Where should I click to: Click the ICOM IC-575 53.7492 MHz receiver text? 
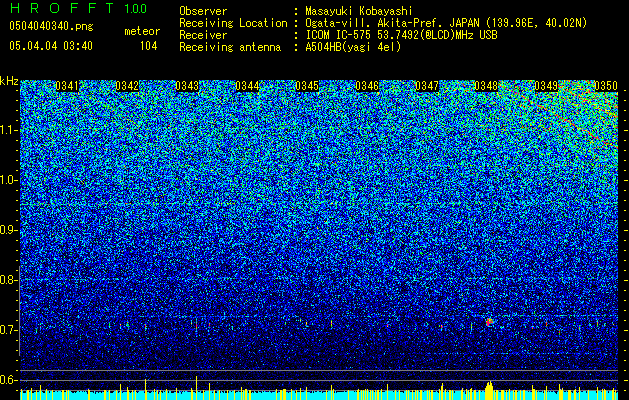point(401,35)
